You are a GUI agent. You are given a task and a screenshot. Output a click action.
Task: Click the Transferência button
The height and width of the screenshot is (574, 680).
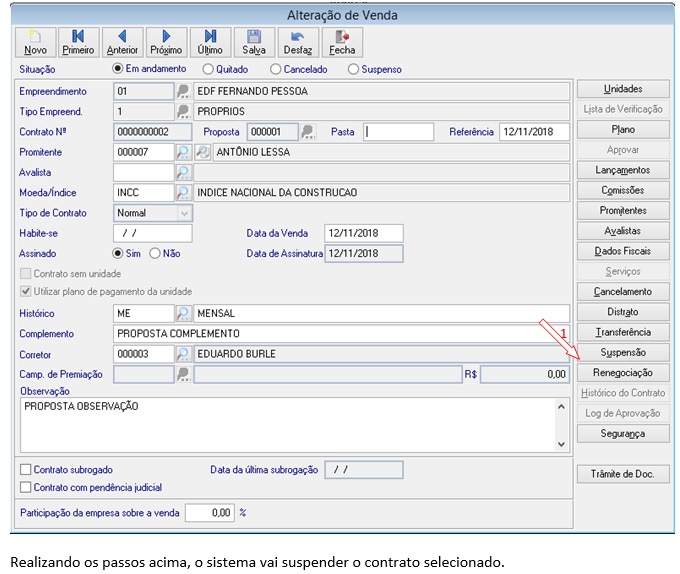point(623,332)
